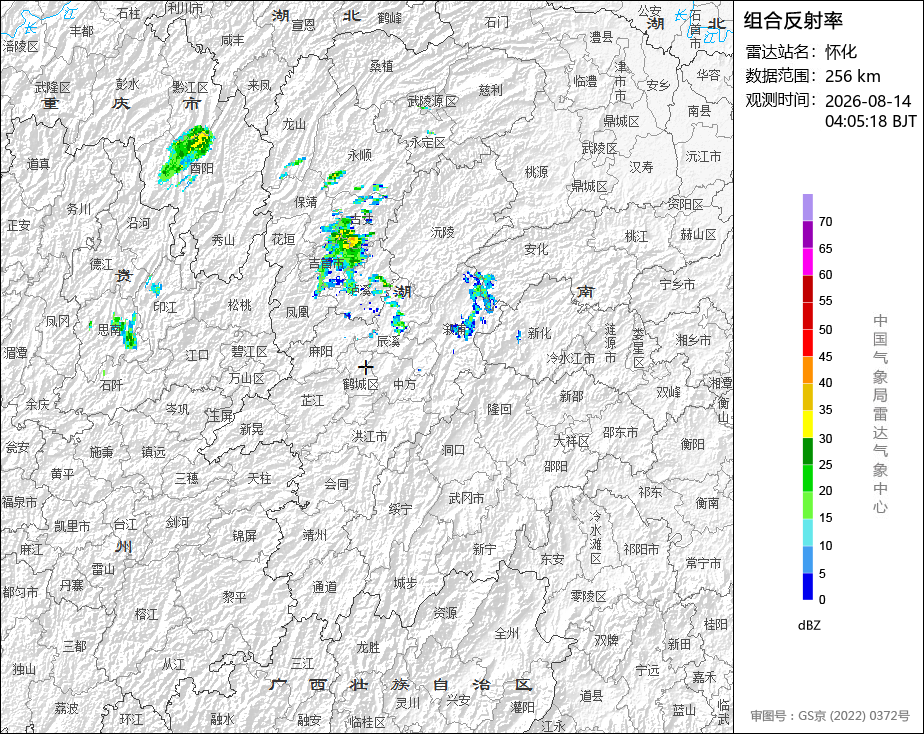Select the orange 40-45 dBZ legend swatch
The image size is (924, 734).
pyautogui.click(x=807, y=370)
